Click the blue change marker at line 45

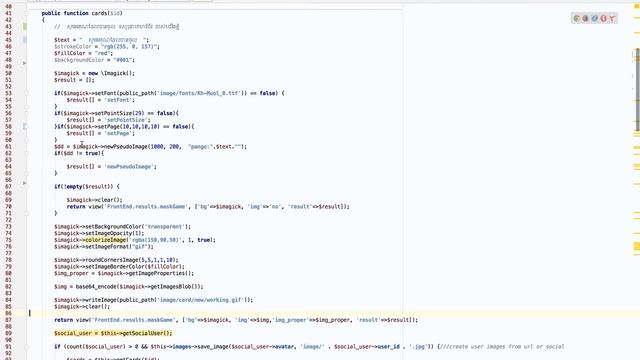(24, 40)
